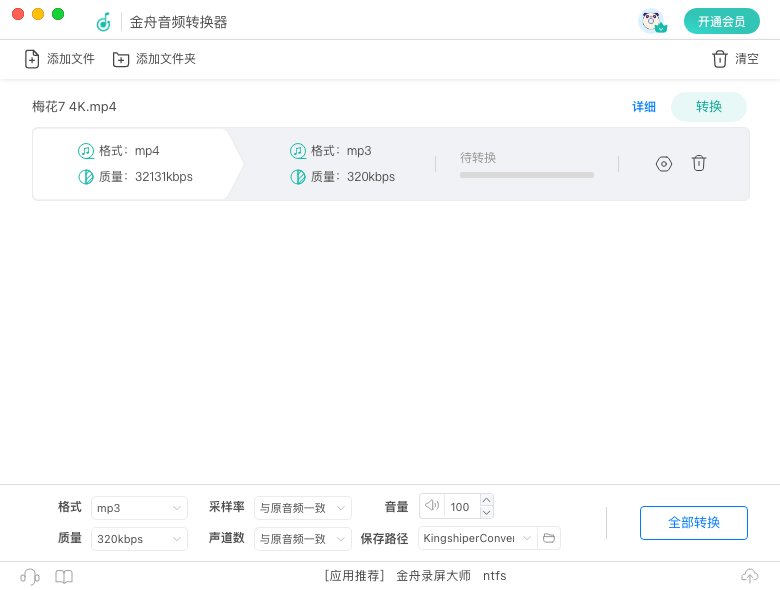Click the Add File document icon
Viewport: 780px width, 590px height.
(32, 59)
